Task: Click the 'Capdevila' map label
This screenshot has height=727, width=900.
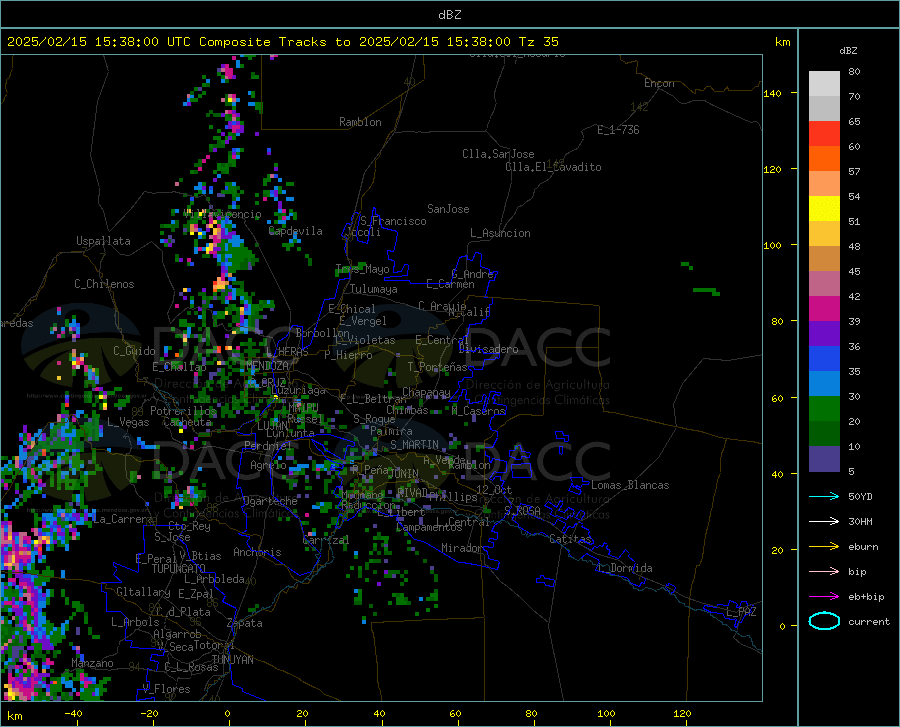Action: (296, 231)
